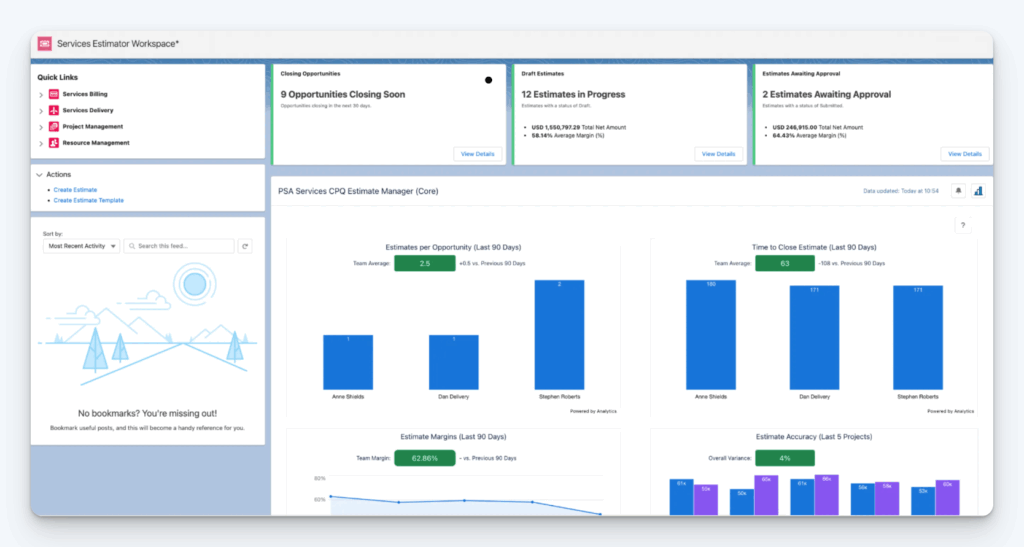The width and height of the screenshot is (1024, 547).
Task: Expand the Resource Management quick link
Action: 41,144
